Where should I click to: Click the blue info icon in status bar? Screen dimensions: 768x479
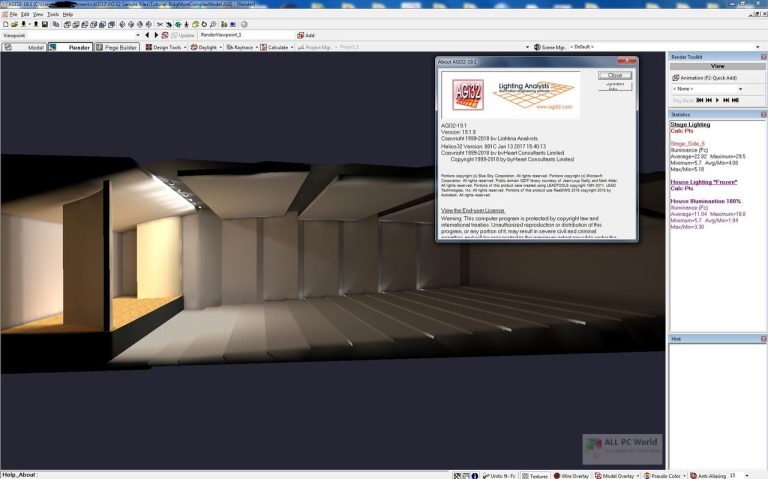tap(475, 476)
